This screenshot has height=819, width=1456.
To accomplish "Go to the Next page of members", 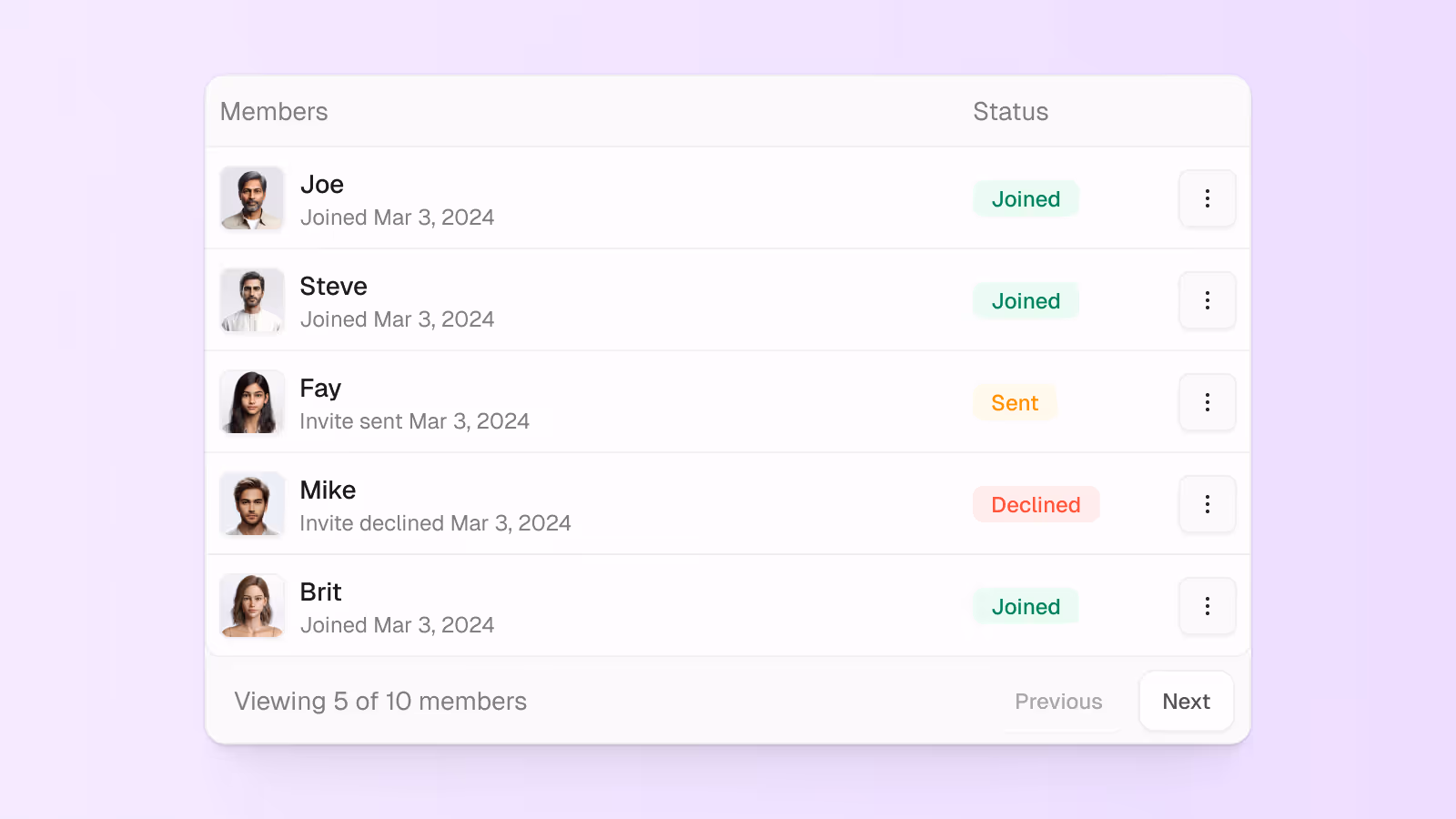I will (x=1186, y=701).
